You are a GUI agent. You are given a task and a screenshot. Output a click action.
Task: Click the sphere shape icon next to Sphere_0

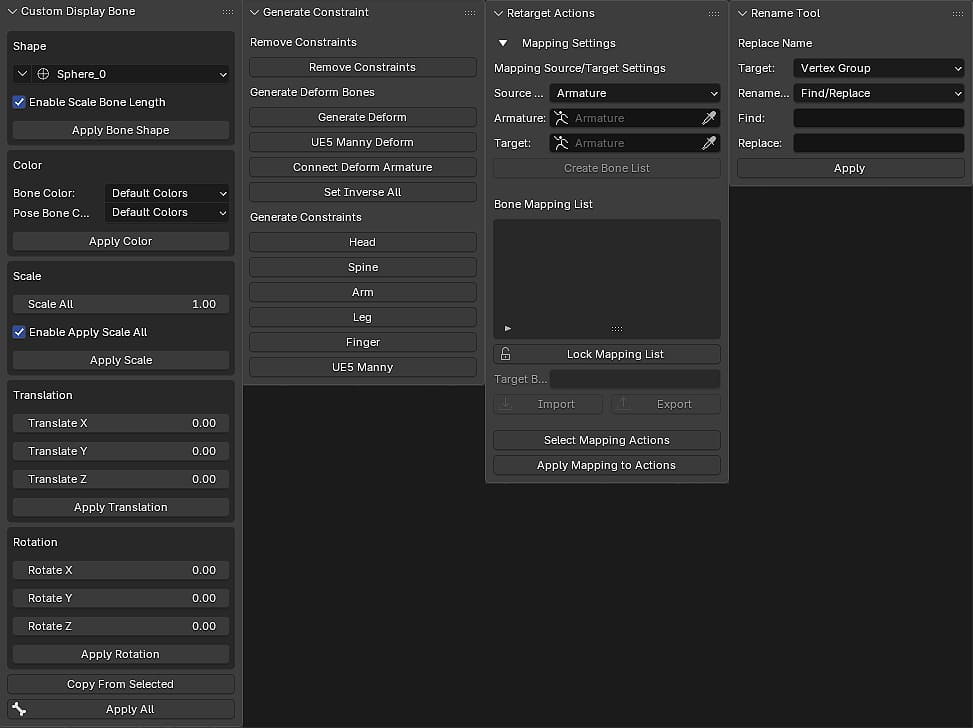[x=43, y=74]
